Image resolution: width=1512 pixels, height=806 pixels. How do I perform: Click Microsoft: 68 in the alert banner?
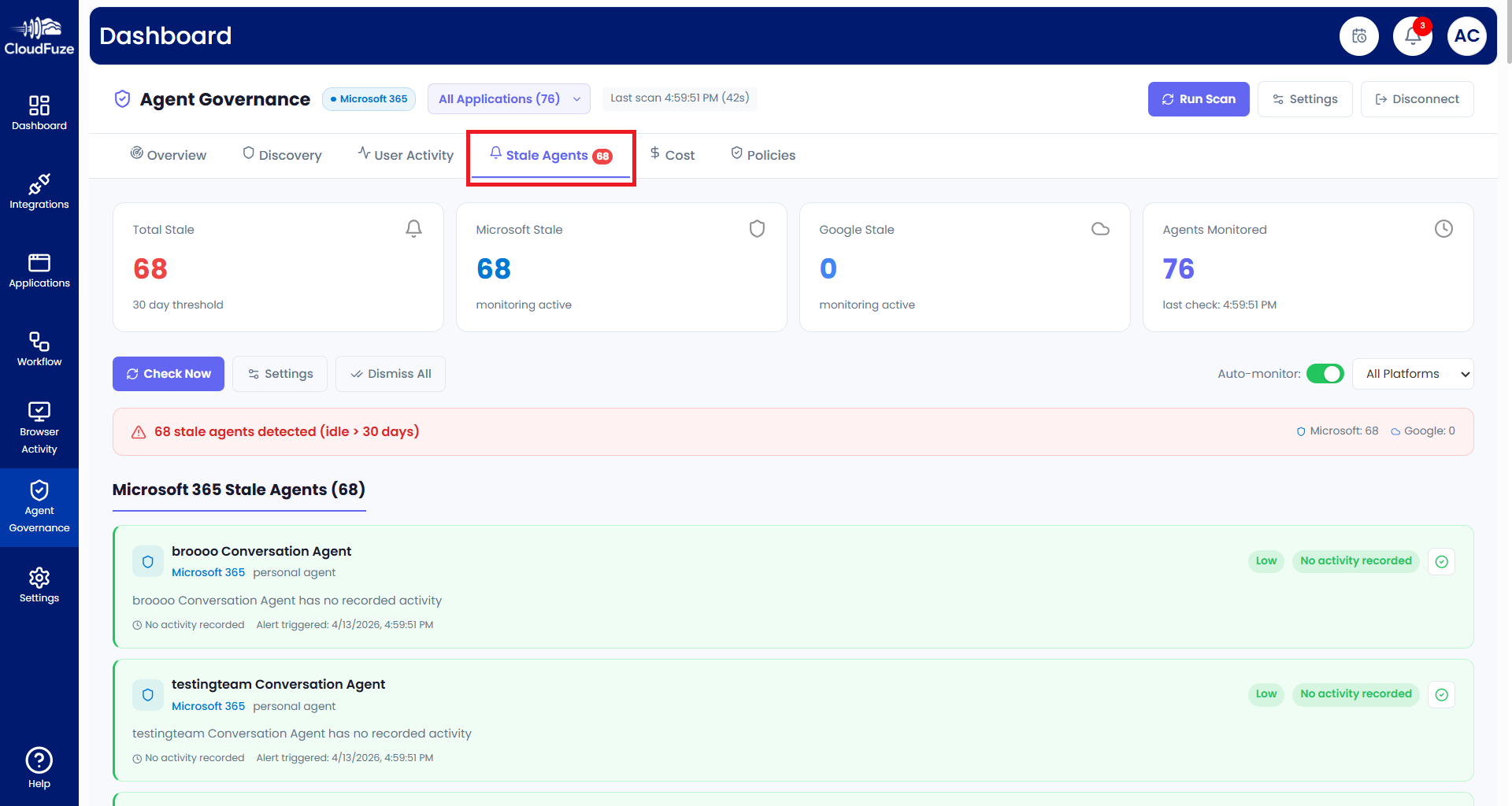coord(1337,431)
